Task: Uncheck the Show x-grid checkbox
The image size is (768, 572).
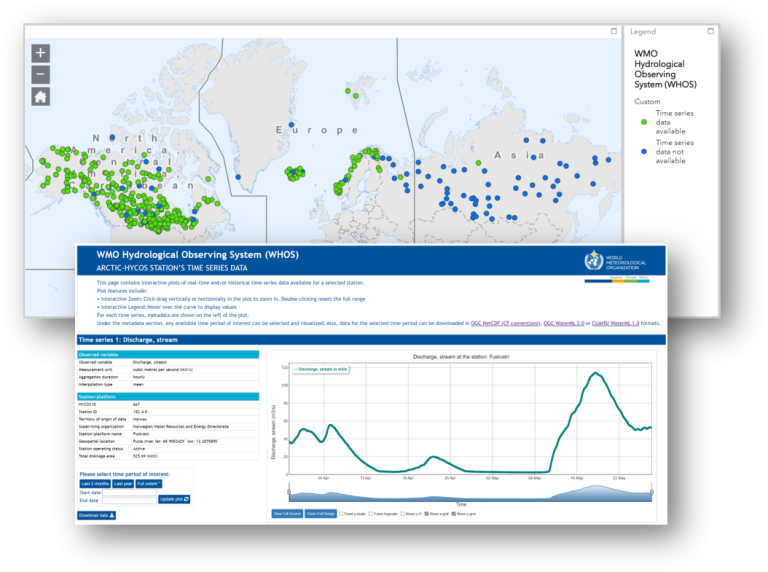Action: (x=427, y=514)
